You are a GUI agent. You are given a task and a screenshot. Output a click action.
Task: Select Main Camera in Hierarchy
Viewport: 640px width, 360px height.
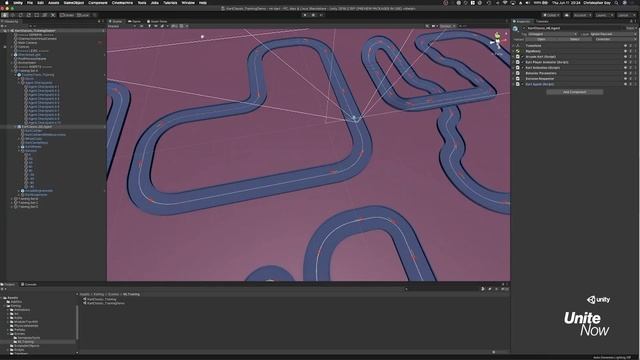[x=27, y=43]
